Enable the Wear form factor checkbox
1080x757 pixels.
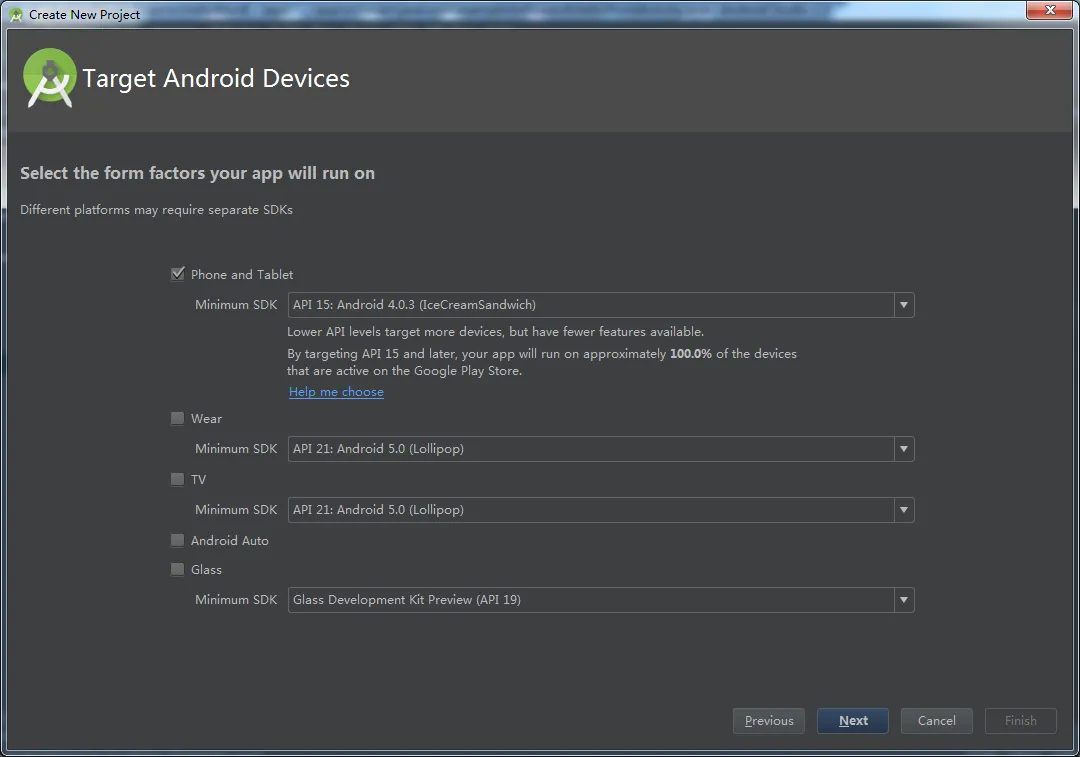(x=178, y=419)
